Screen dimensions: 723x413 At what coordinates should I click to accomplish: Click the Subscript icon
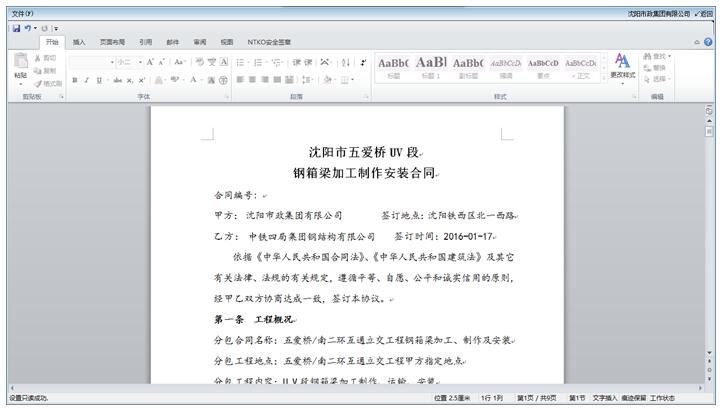click(x=130, y=80)
